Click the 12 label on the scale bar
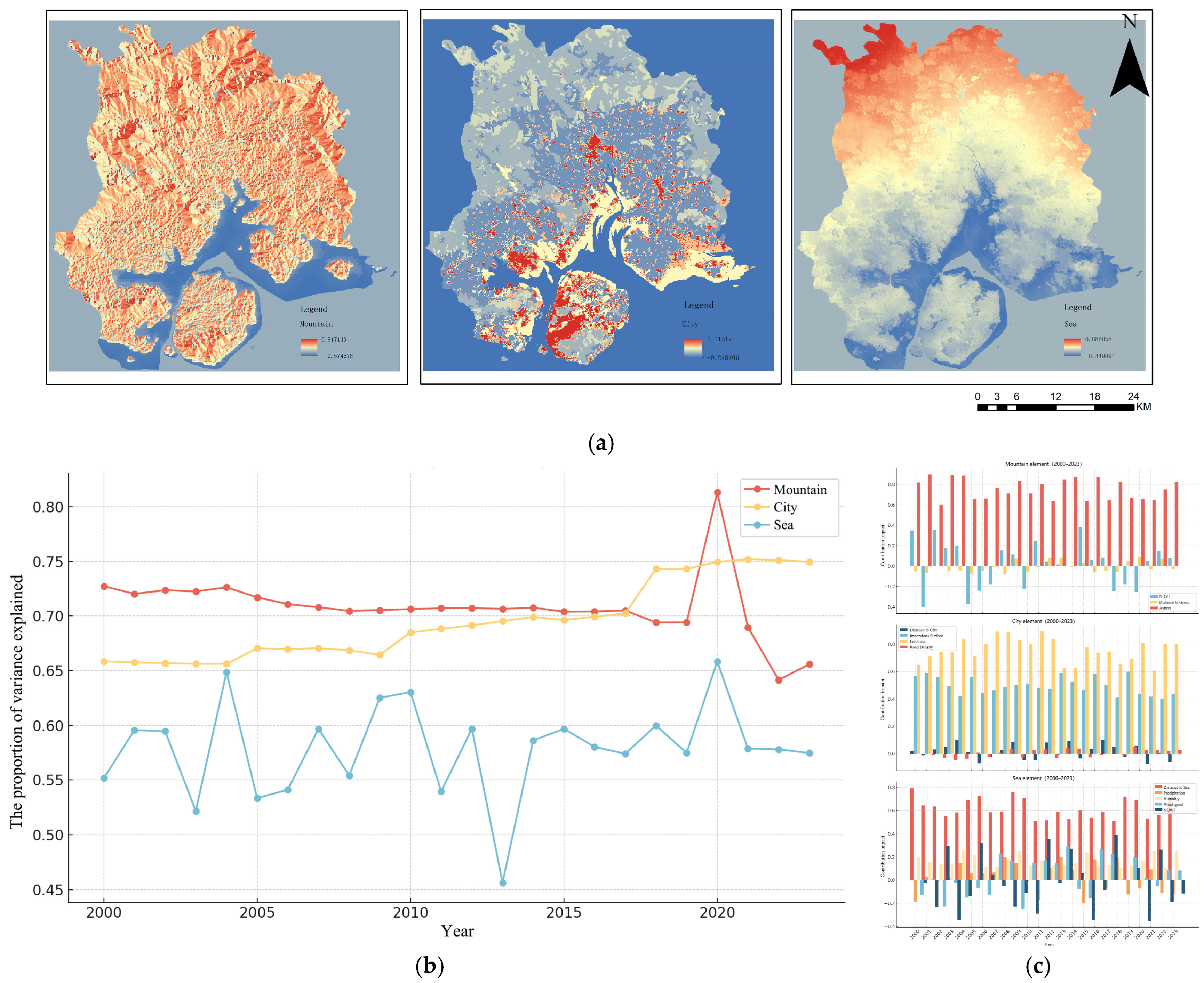 1055,396
